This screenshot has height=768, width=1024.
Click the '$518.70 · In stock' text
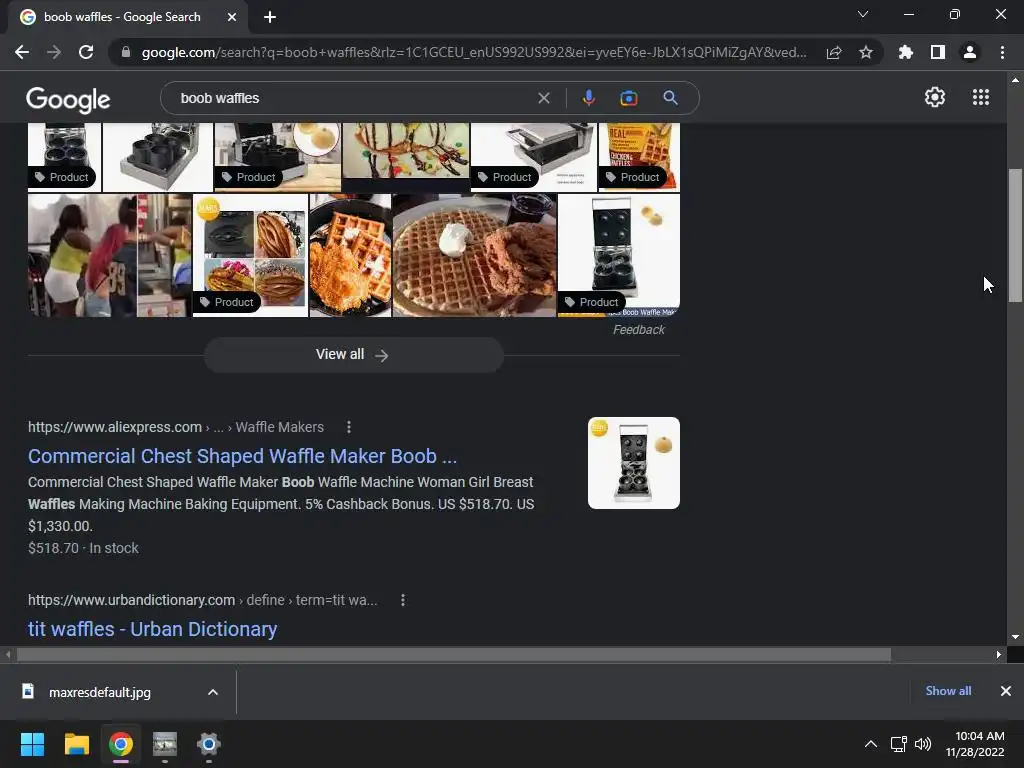pos(83,548)
